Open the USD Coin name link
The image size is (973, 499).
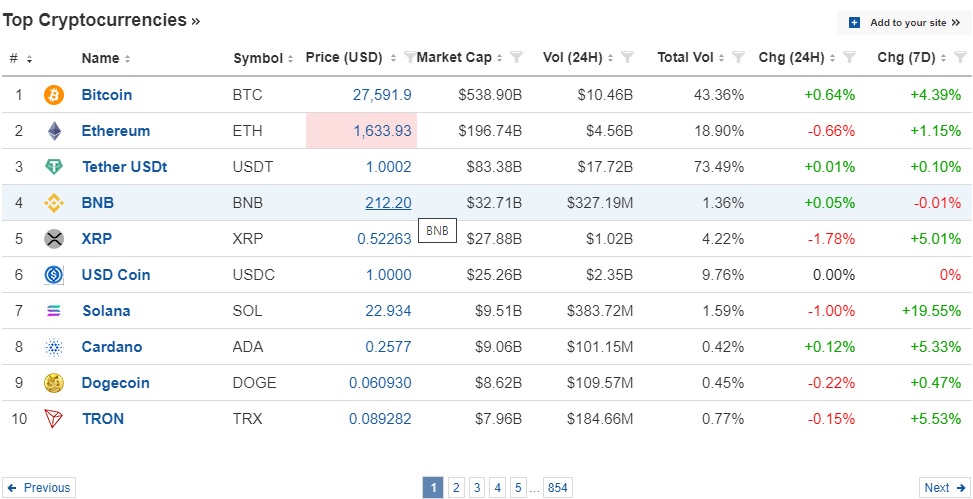point(115,275)
